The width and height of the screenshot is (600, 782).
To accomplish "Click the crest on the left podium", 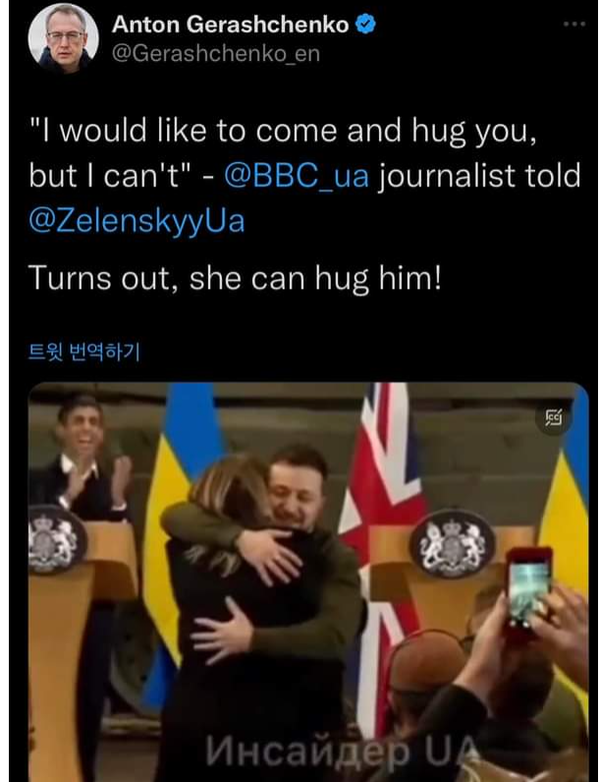I will tap(54, 539).
